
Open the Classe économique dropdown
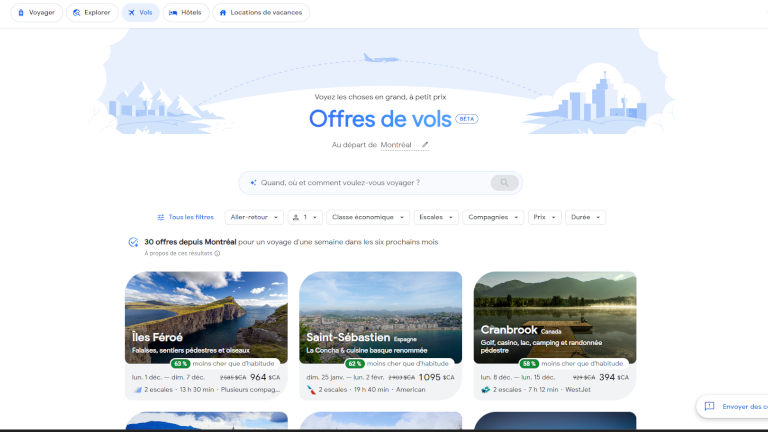[368, 217]
